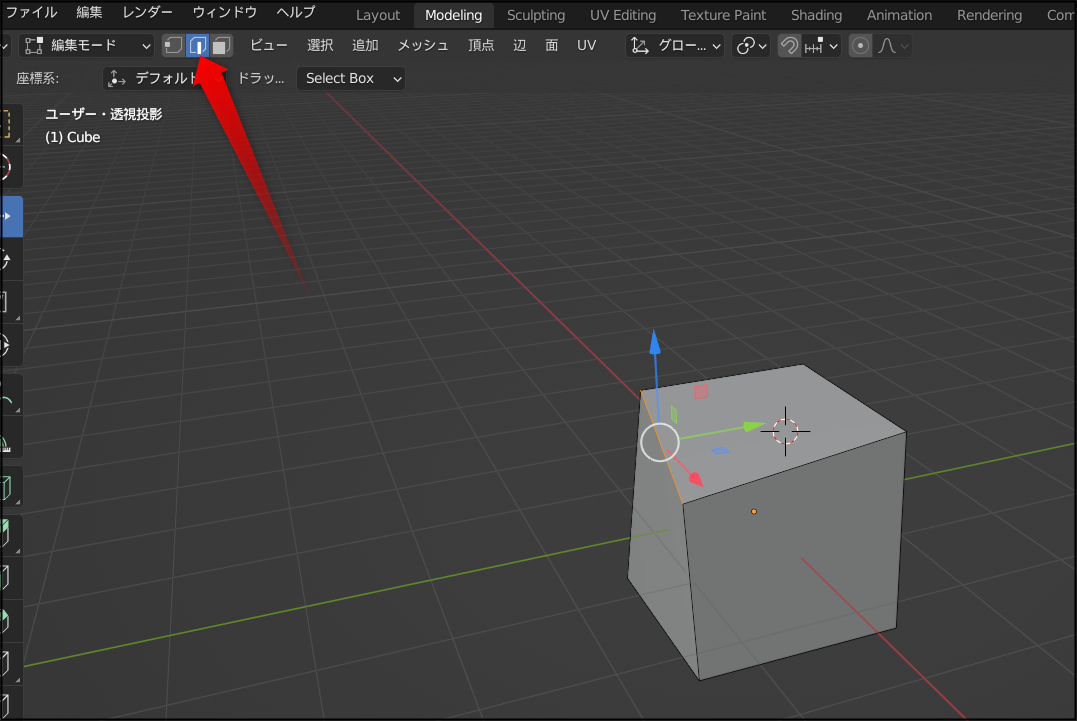Open proportional falloff curve dropdown
Screen dimensions: 1077x721
pyautogui.click(x=893, y=46)
